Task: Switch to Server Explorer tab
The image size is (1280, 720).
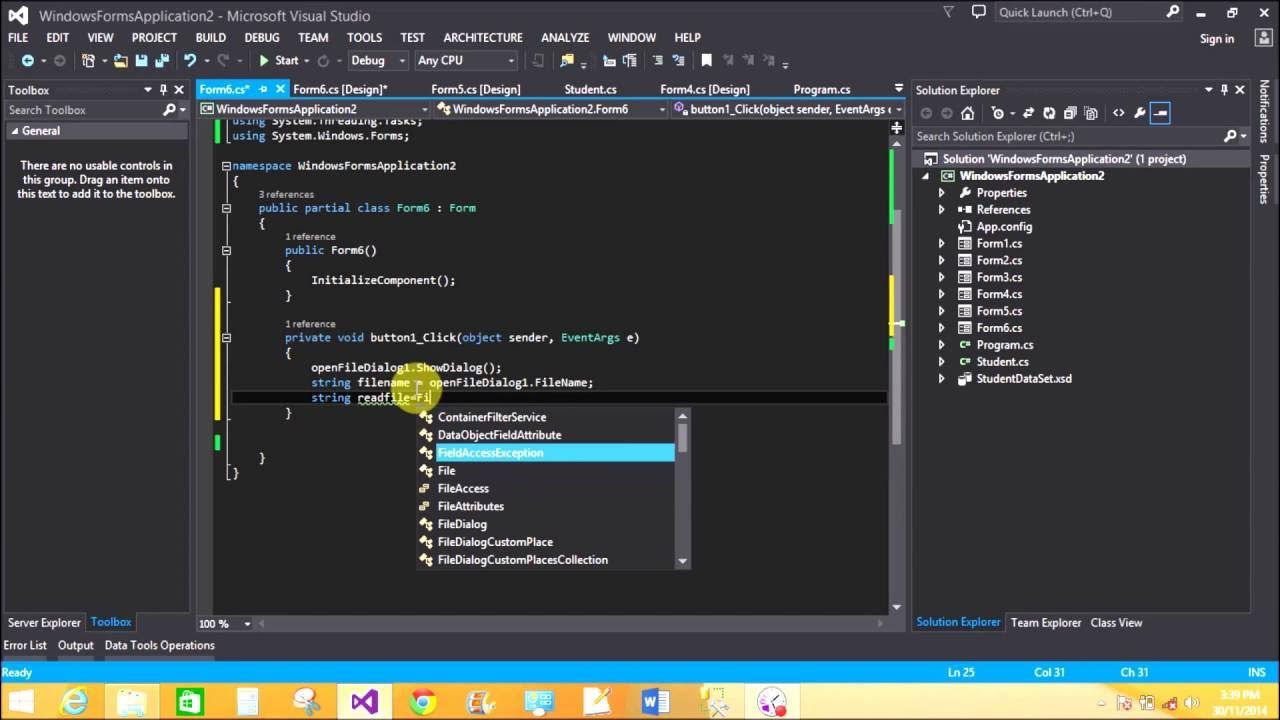Action: (x=44, y=622)
